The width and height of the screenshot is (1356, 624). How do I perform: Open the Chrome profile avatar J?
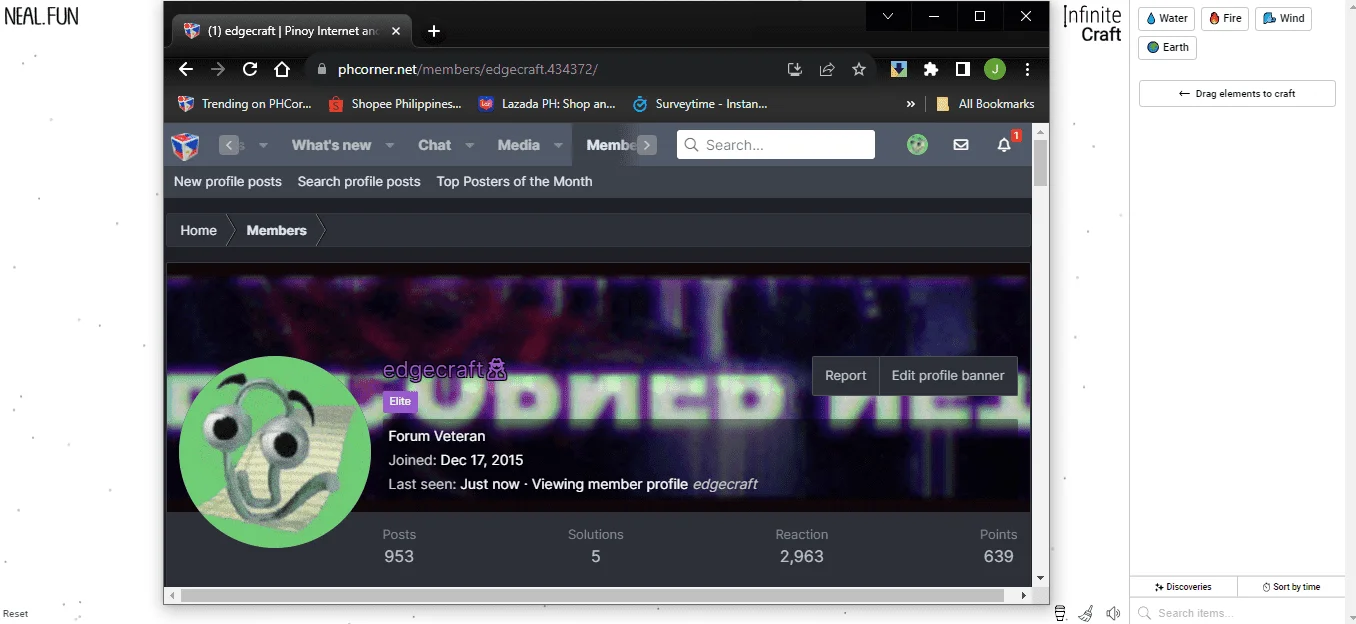coord(994,69)
